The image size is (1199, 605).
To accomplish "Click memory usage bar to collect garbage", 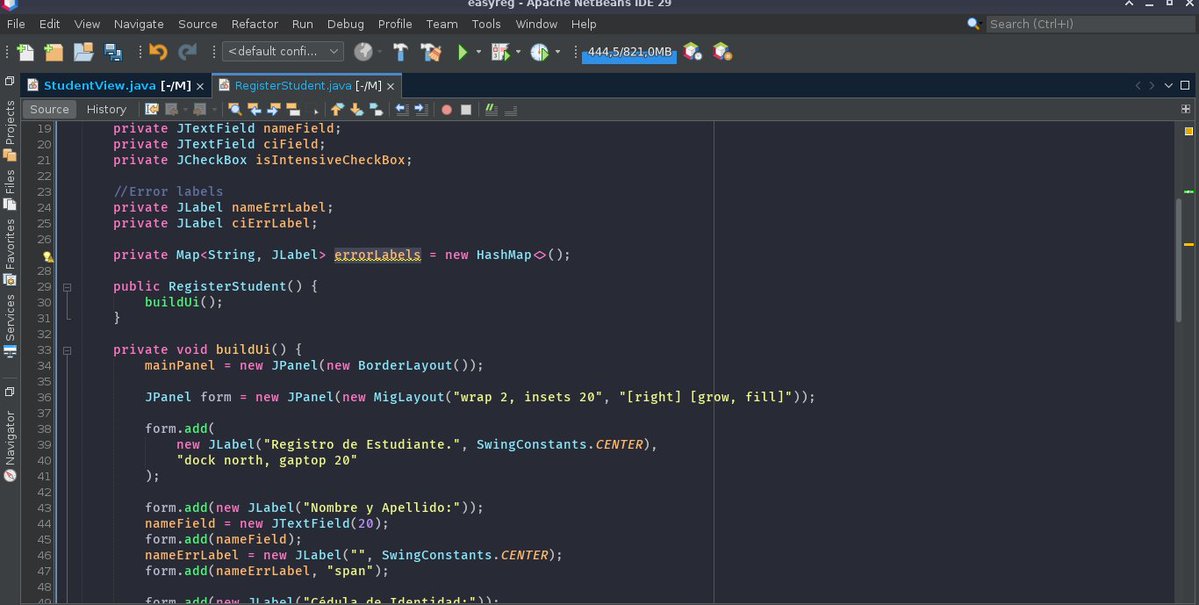I will (629, 53).
